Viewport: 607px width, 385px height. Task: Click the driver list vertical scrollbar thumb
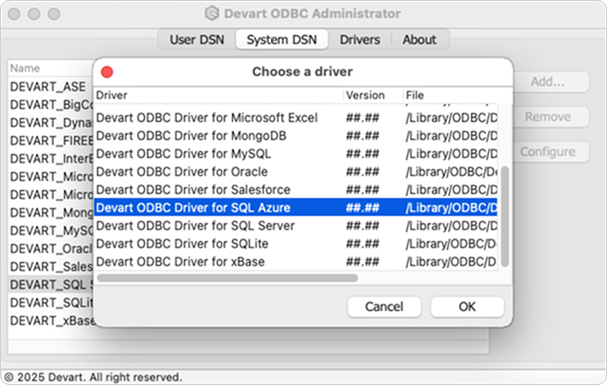pos(504,216)
